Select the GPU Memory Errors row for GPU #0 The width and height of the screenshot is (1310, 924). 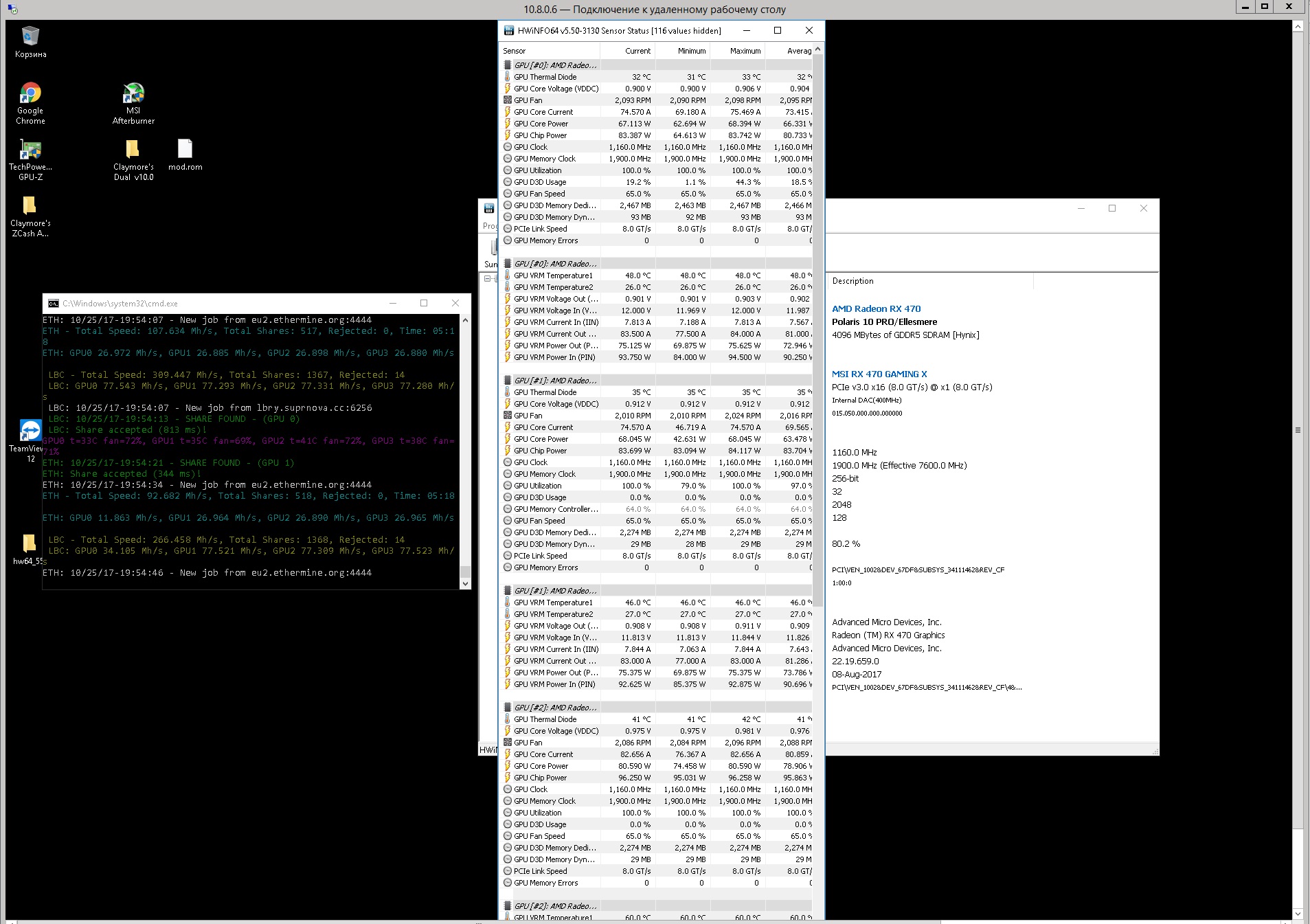pyautogui.click(x=546, y=241)
